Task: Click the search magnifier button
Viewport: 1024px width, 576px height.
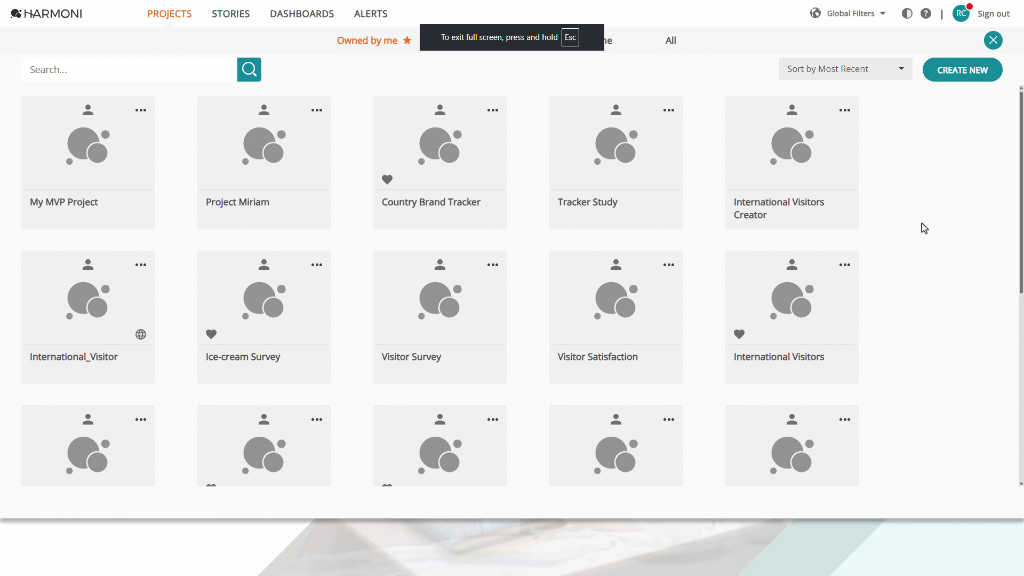Action: point(249,69)
